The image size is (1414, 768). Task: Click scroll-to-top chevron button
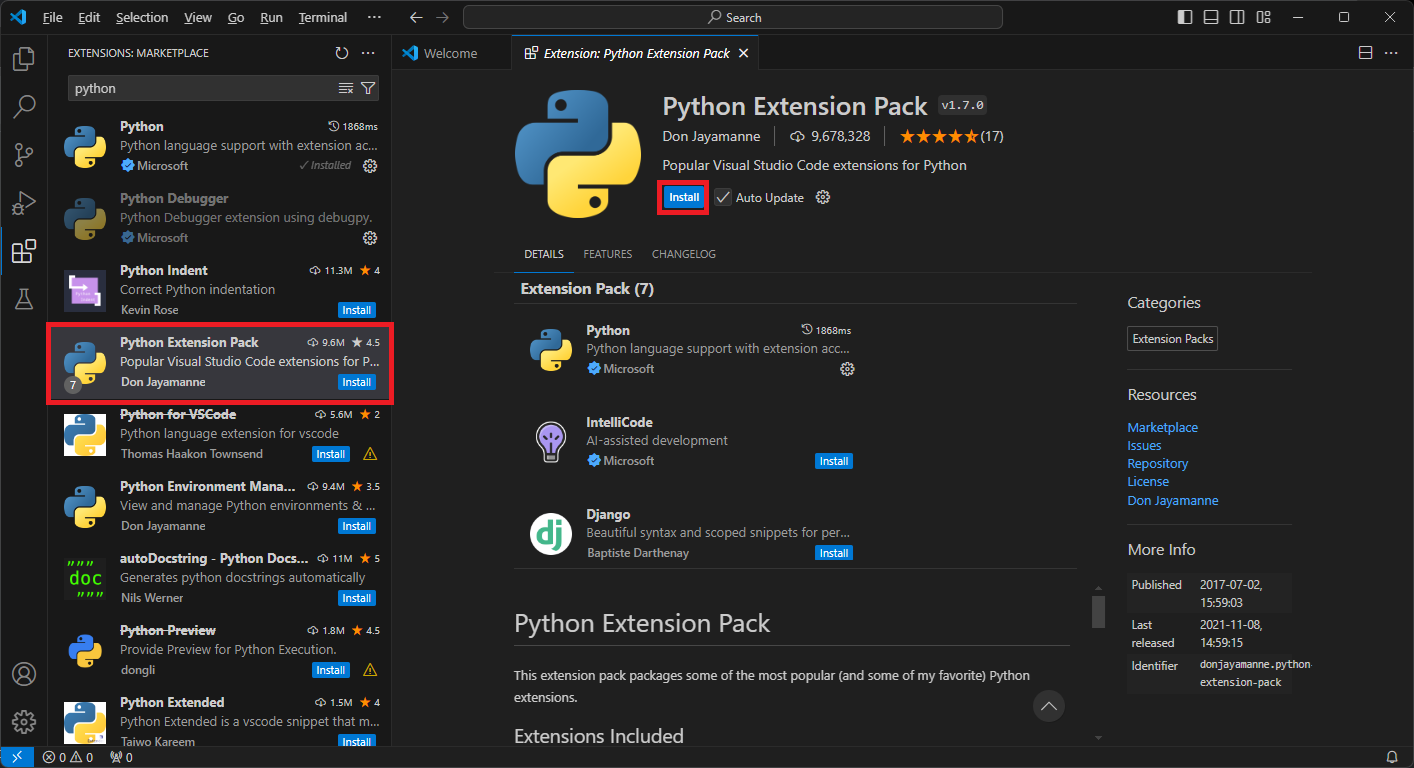tap(1048, 706)
